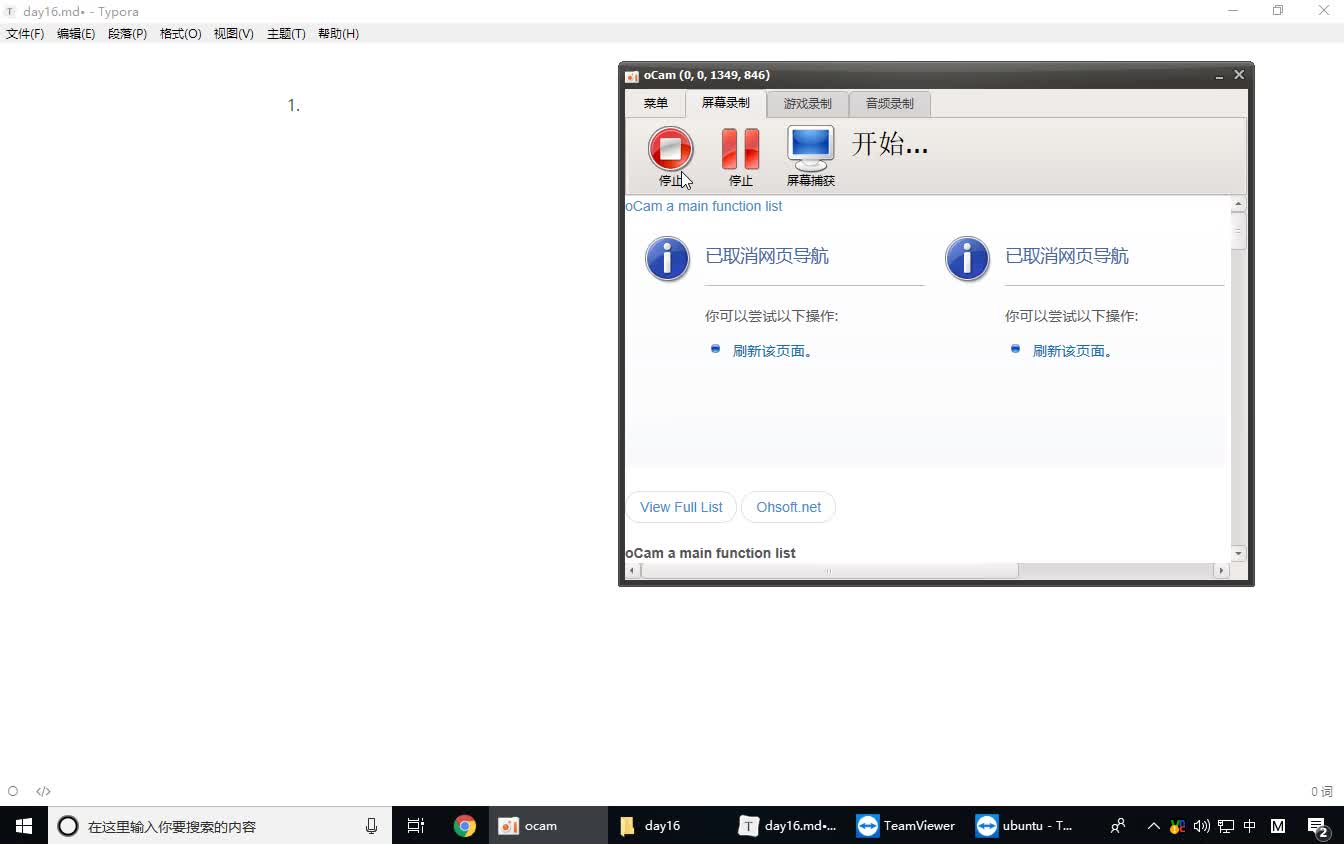Screen dimensions: 1344x844
Task: Click the volume speaker tray icon
Action: click(1201, 826)
